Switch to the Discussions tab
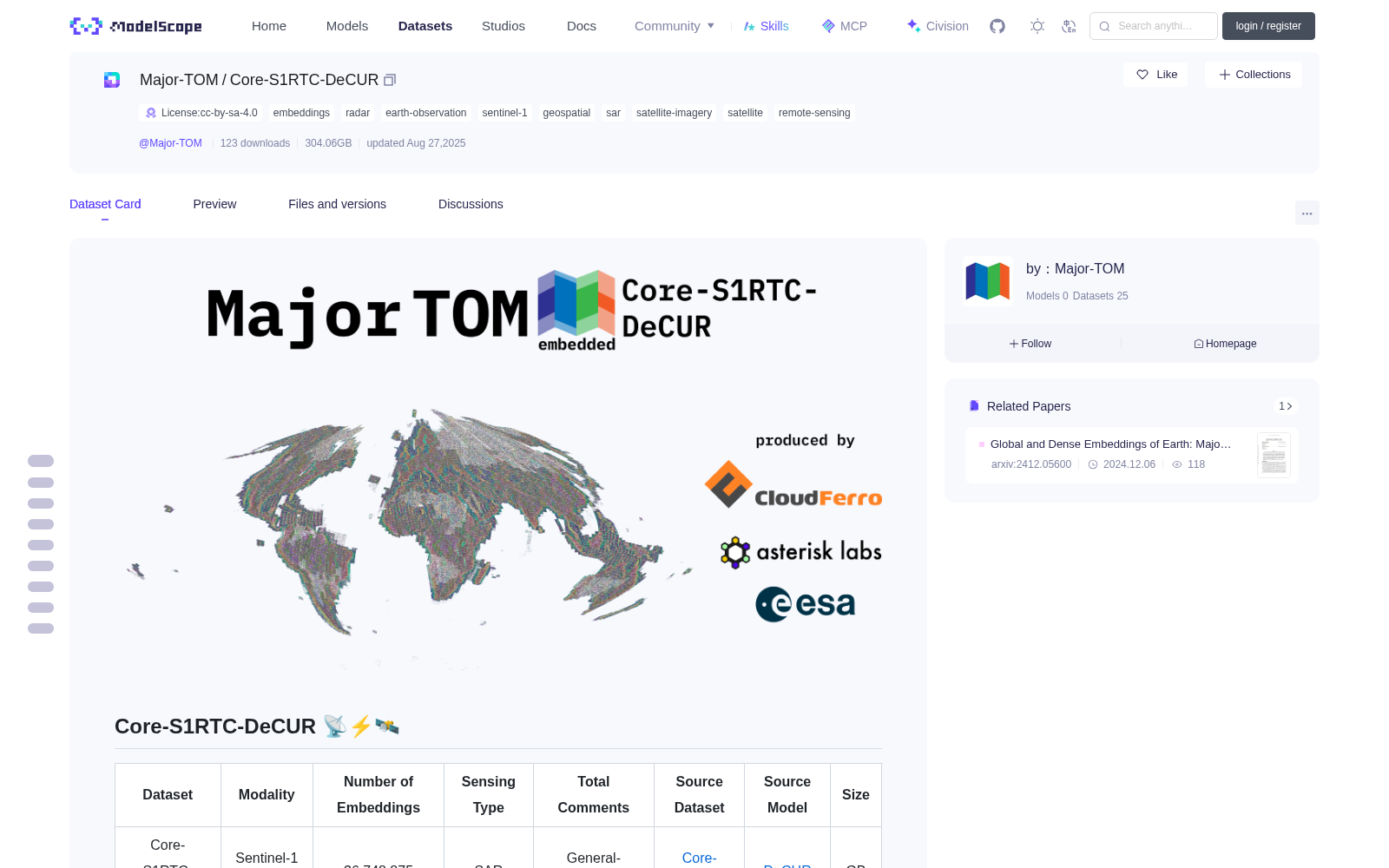 pyautogui.click(x=471, y=204)
